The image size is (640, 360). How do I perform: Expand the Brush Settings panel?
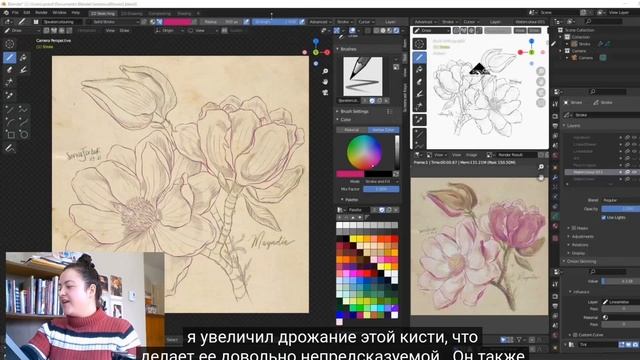coord(354,111)
